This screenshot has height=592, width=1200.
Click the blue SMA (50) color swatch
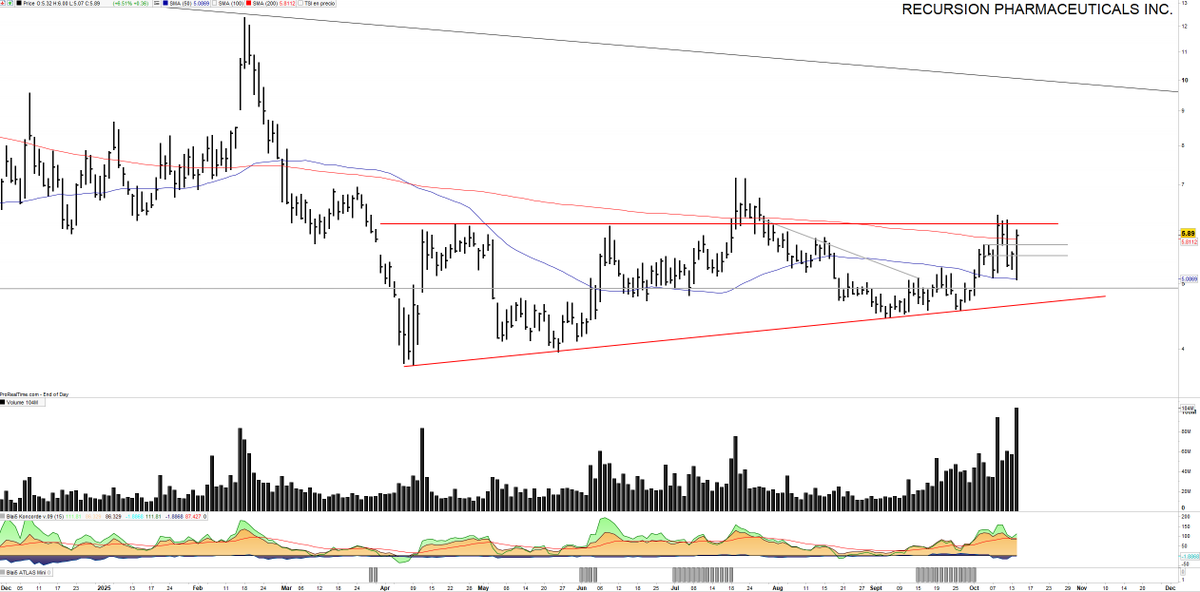coord(165,3)
